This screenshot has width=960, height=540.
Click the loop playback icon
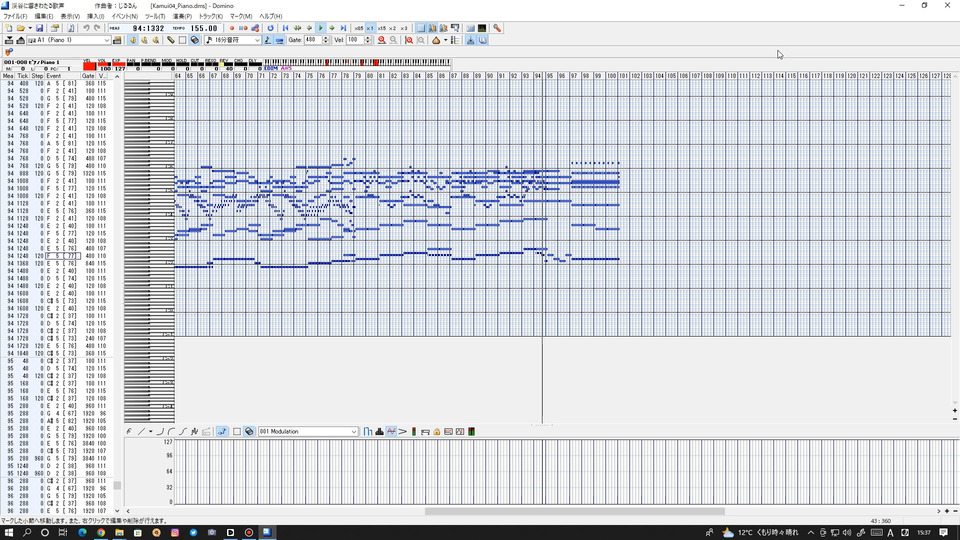coord(271,28)
